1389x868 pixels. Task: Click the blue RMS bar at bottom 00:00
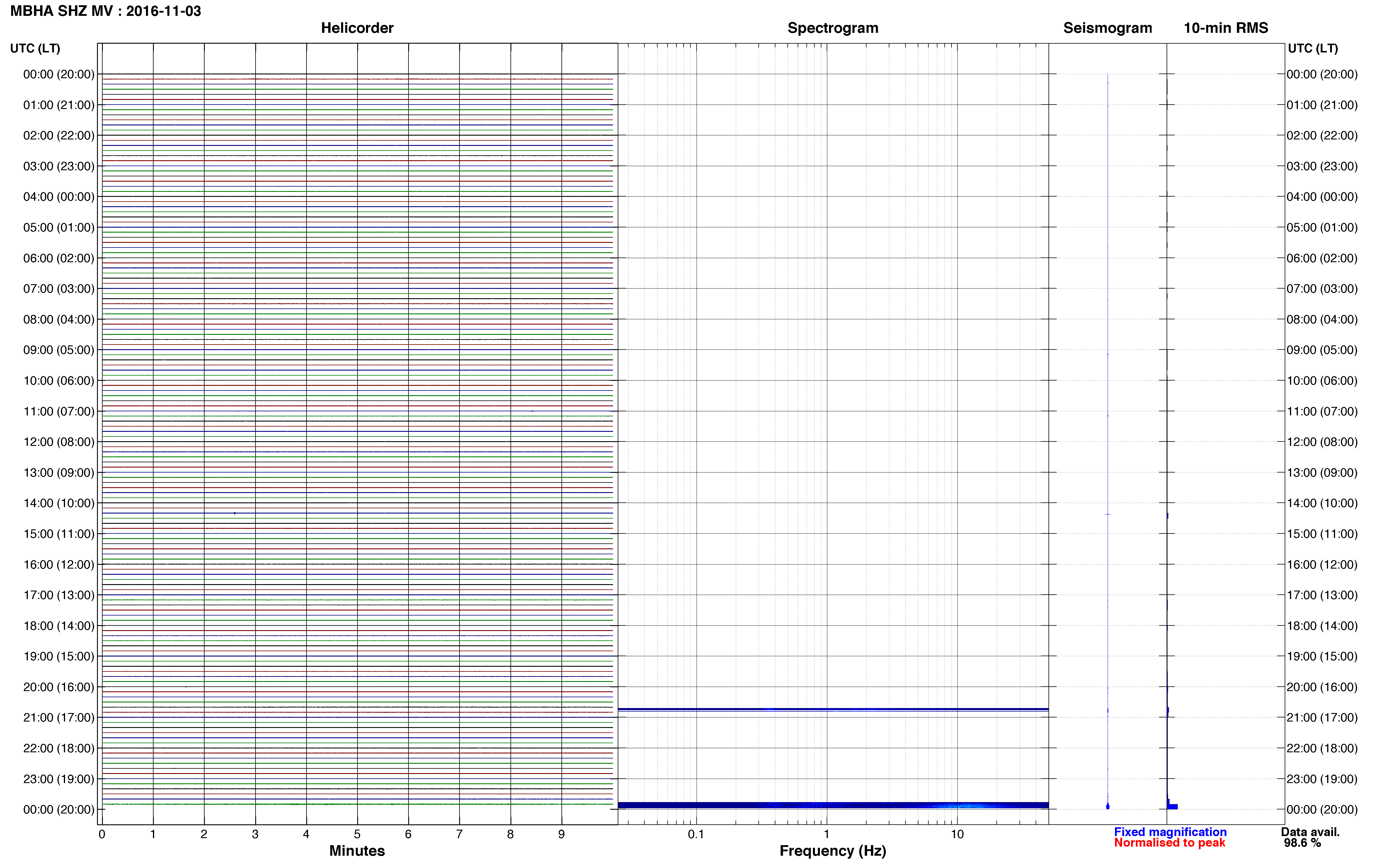click(x=1172, y=806)
